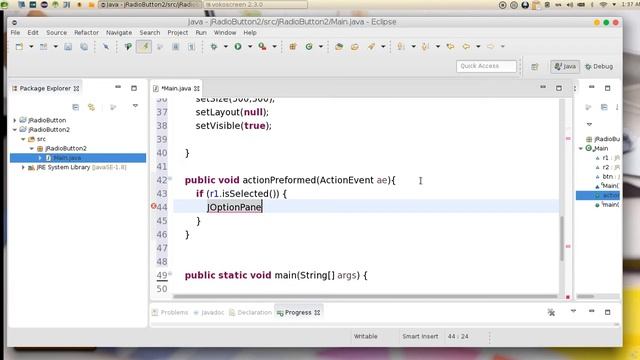Toggle code folding at line 49
The height and width of the screenshot is (360, 640).
(x=170, y=273)
